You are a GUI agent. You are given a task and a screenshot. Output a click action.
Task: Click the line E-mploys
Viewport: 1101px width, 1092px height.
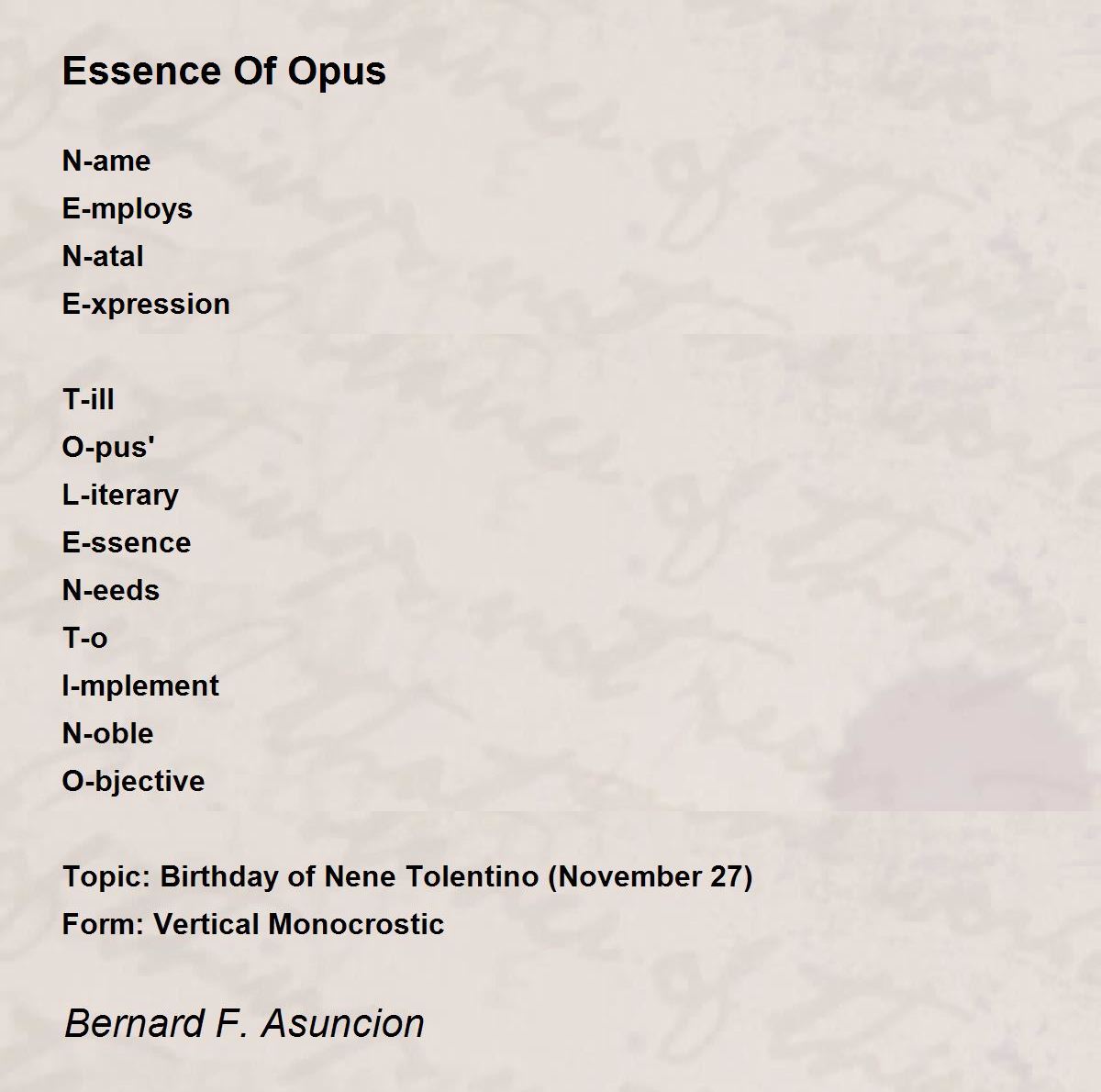[x=128, y=209]
